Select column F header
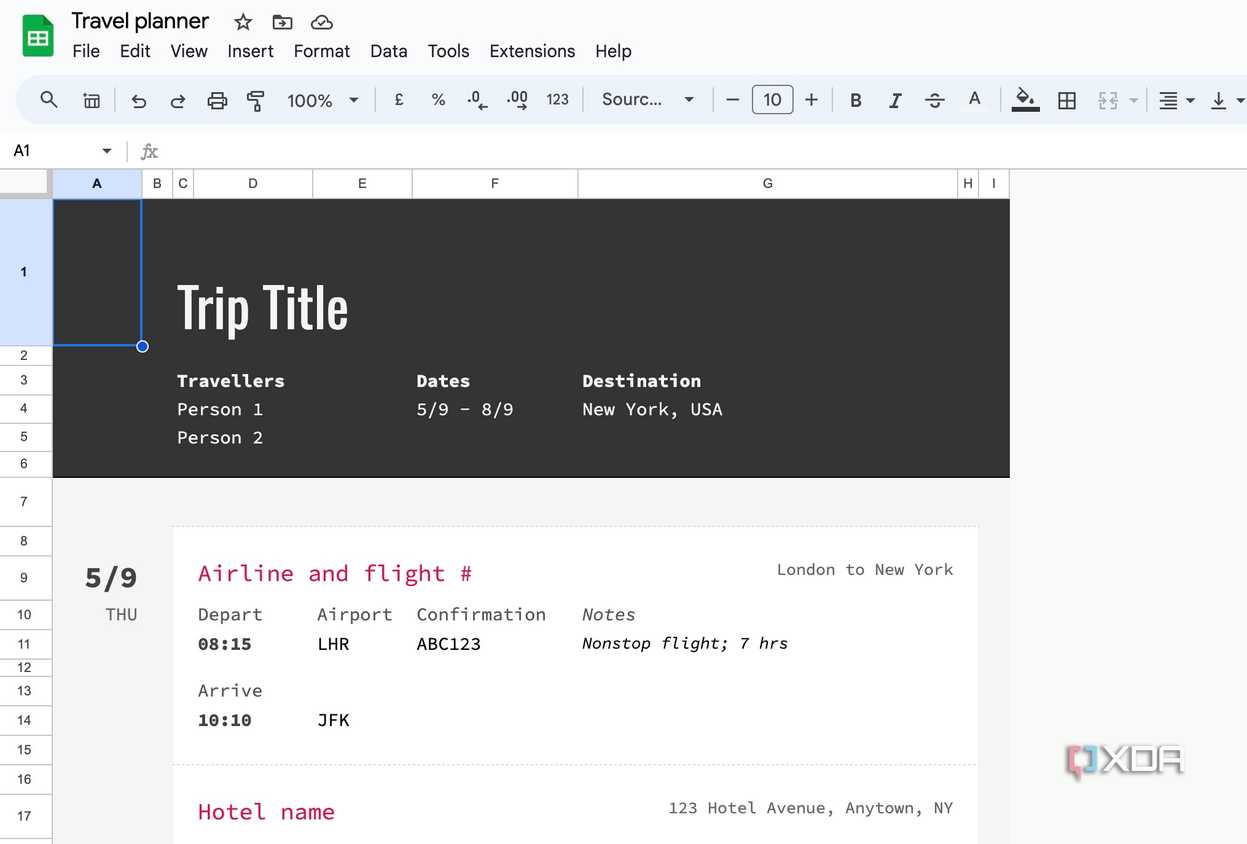Screen dimensions: 1247x844 495,184
